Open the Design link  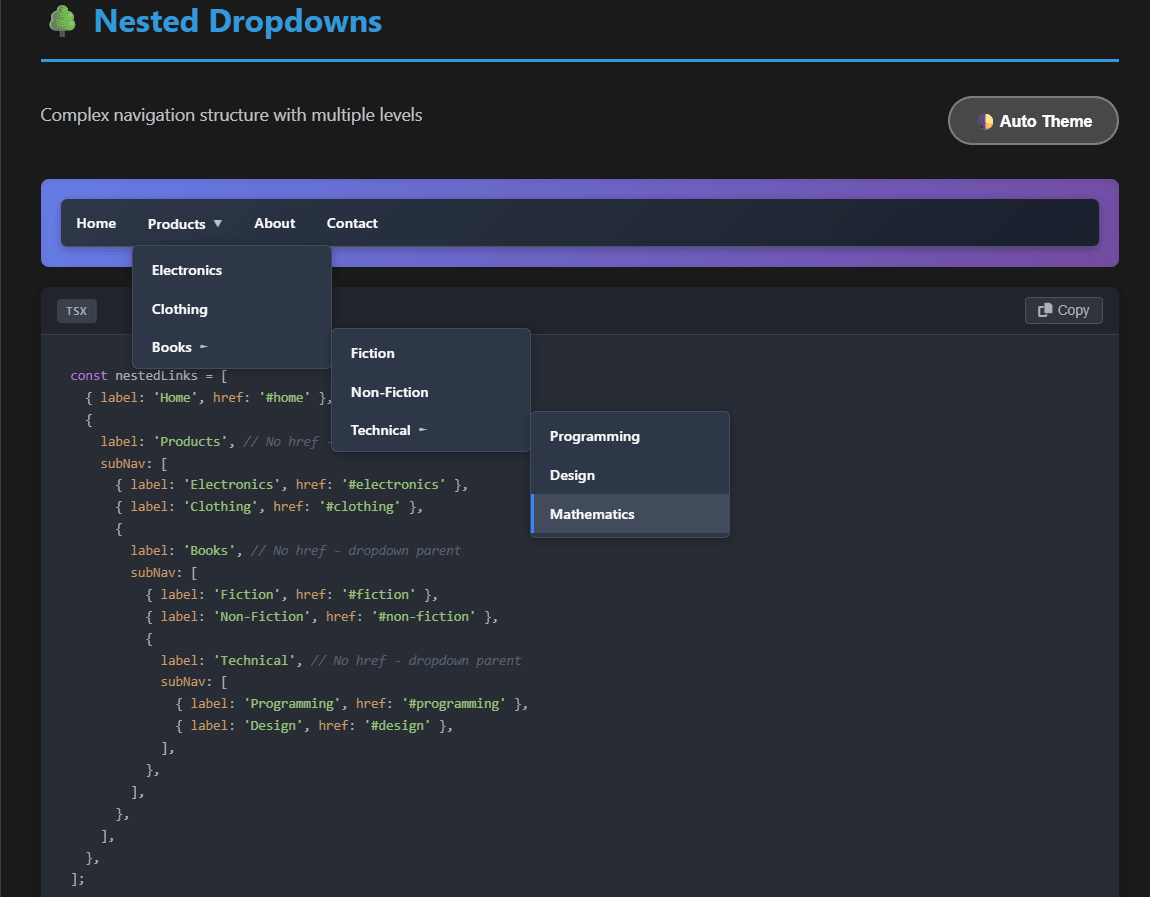point(571,475)
